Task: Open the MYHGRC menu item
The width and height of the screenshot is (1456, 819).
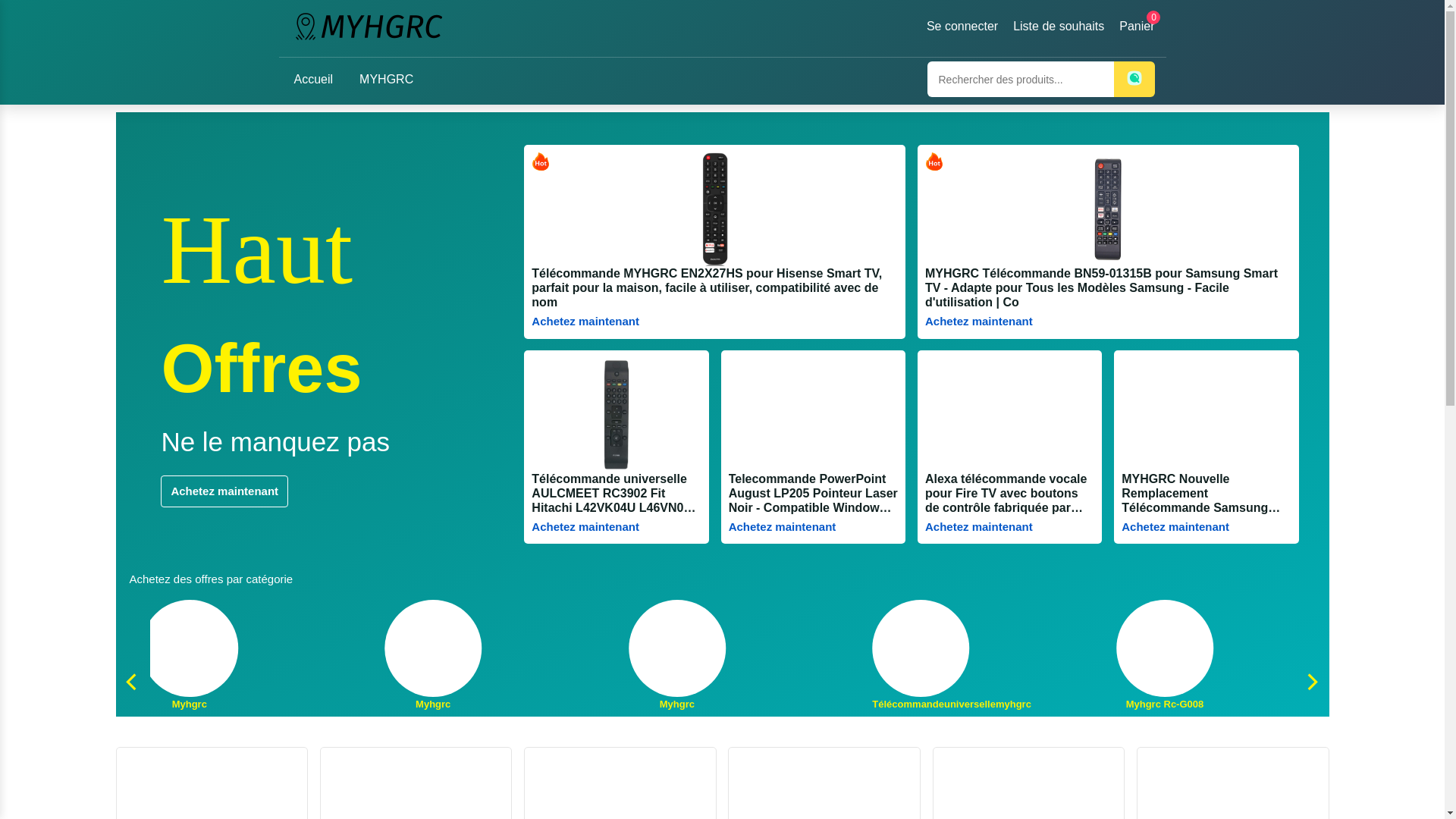Action: coord(386,80)
